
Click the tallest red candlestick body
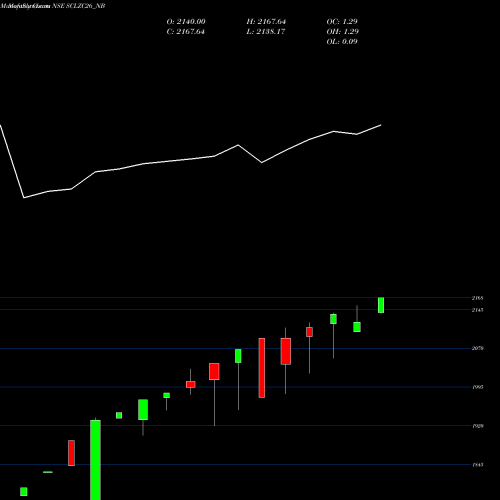262,368
